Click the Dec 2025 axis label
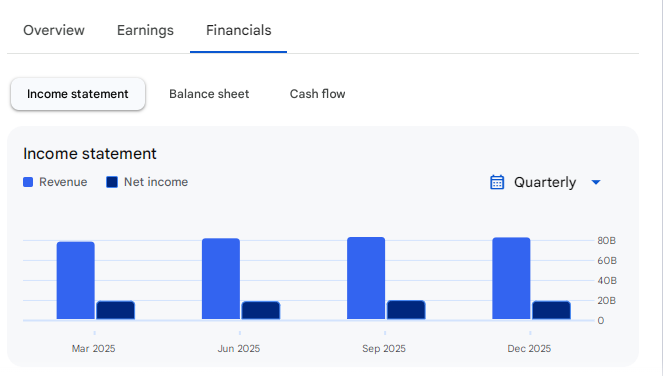 (529, 349)
